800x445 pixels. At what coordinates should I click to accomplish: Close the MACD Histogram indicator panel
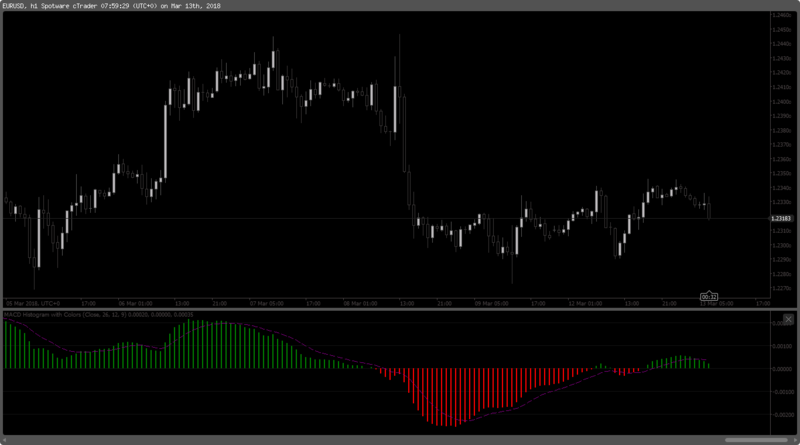click(x=788, y=319)
